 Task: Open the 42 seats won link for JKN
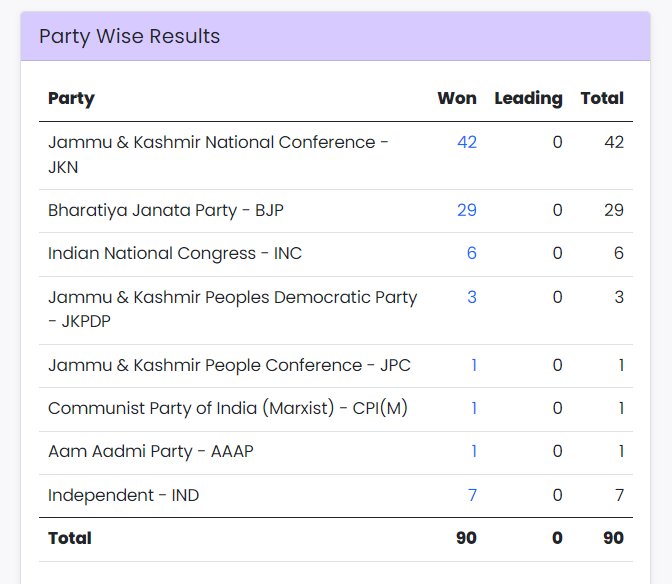(467, 142)
